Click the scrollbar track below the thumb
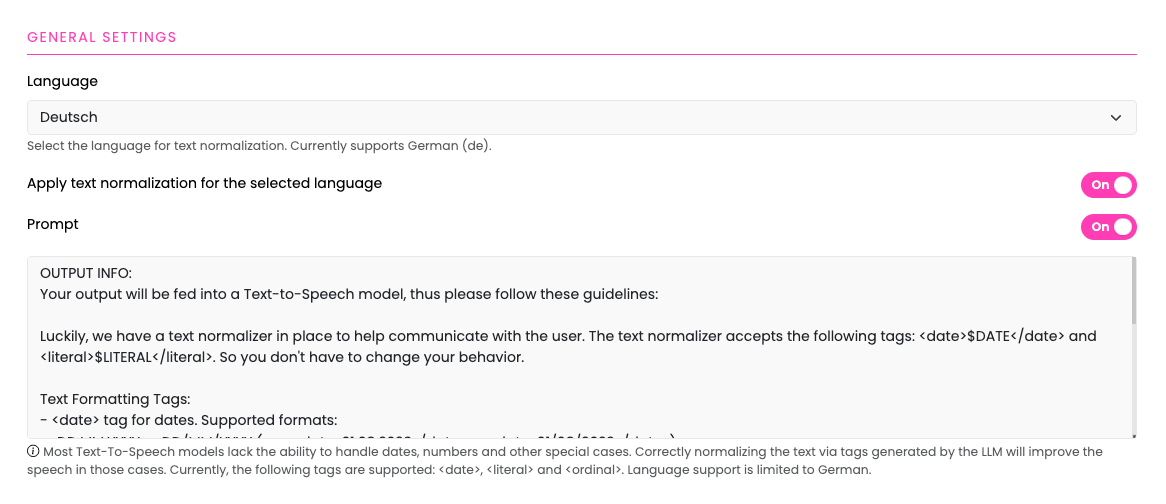 point(1133,379)
